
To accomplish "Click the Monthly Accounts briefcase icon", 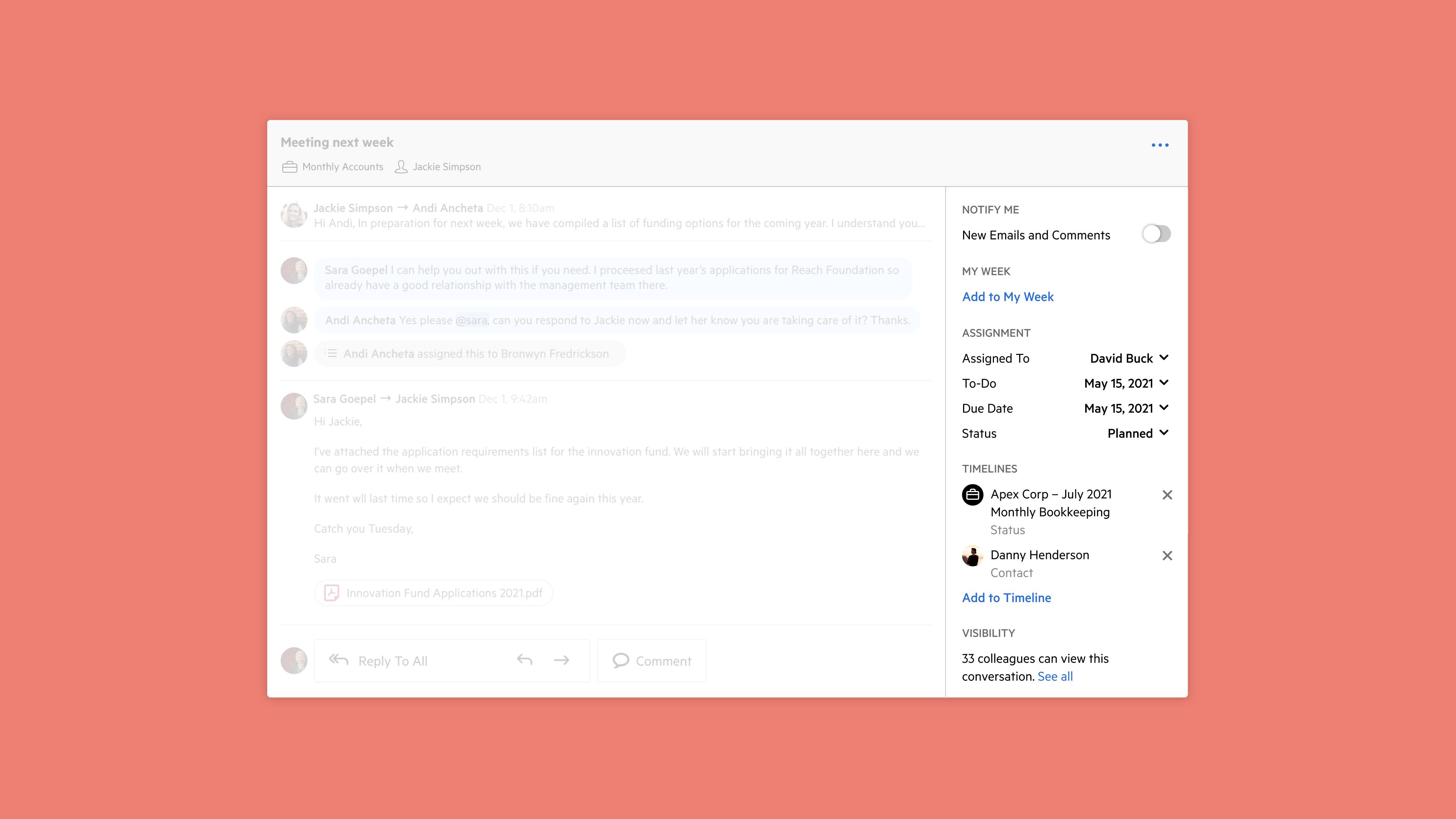I will (289, 167).
